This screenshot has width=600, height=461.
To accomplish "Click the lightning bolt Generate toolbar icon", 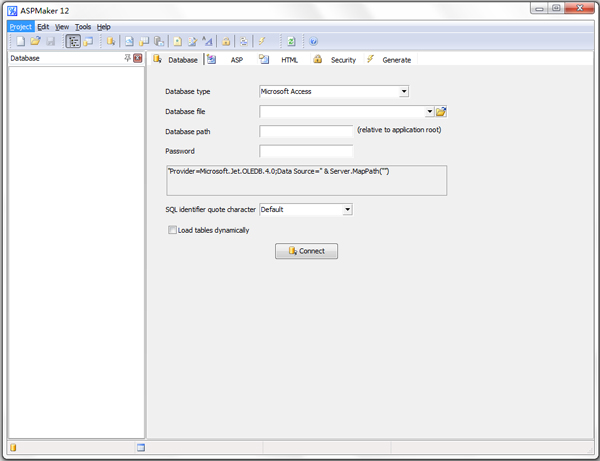I will 262,42.
